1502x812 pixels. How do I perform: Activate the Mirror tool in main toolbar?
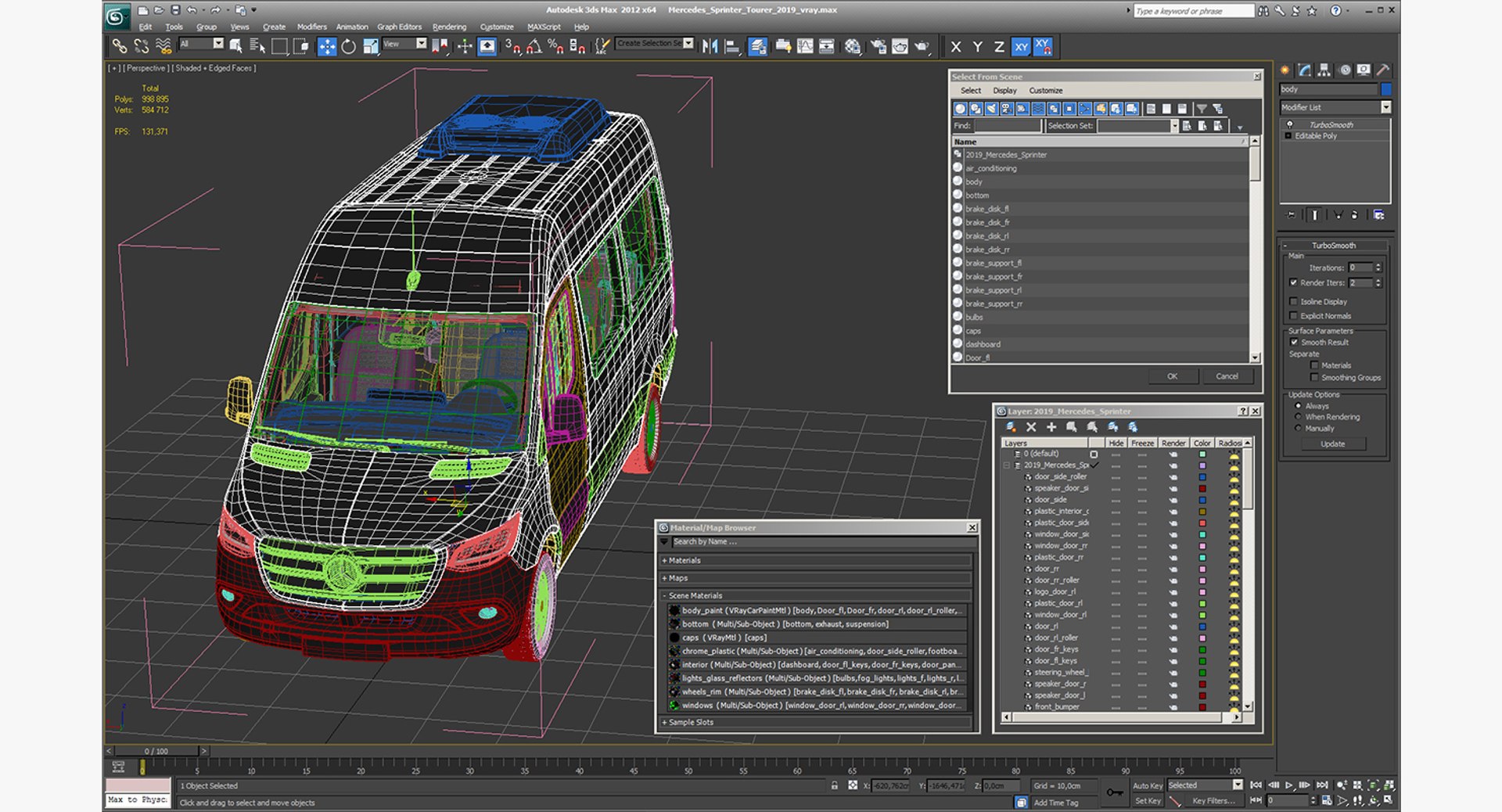(710, 47)
